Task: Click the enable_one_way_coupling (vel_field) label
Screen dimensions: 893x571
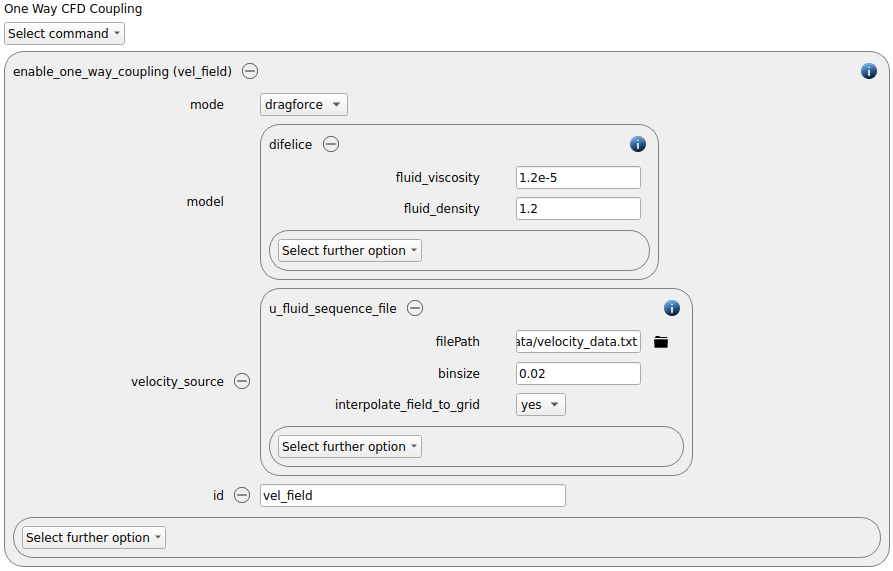Action: [122, 71]
